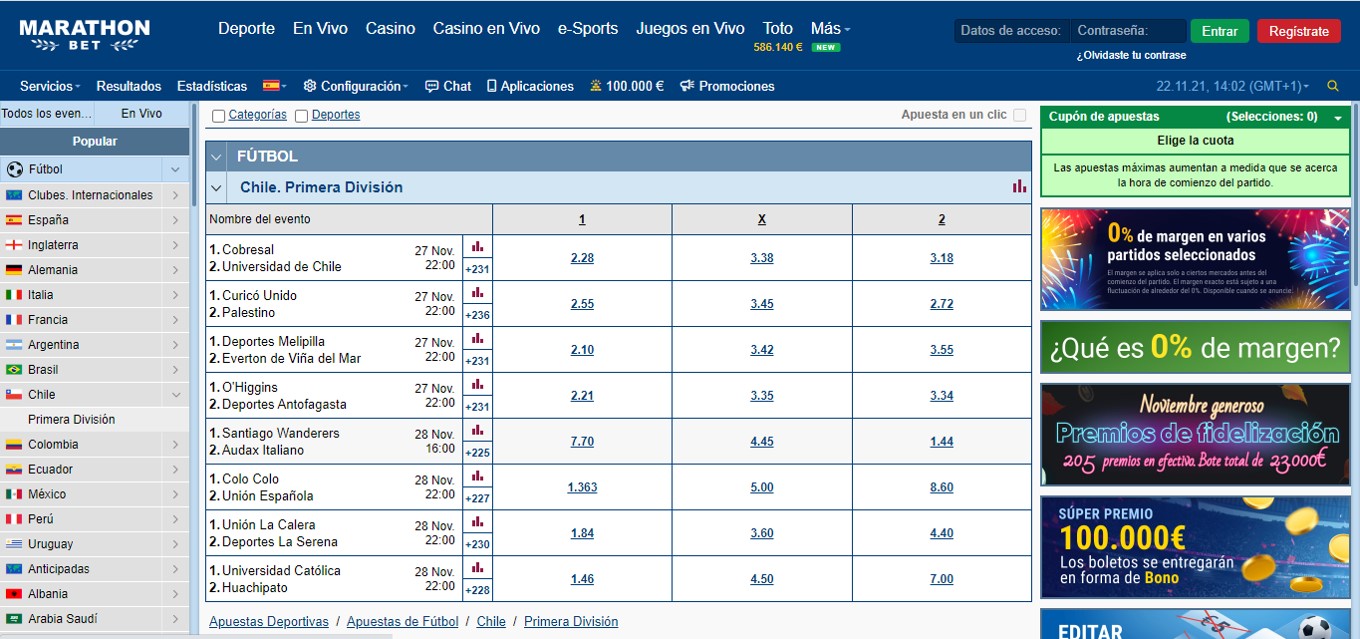Click the red Regístrate button

click(1299, 31)
